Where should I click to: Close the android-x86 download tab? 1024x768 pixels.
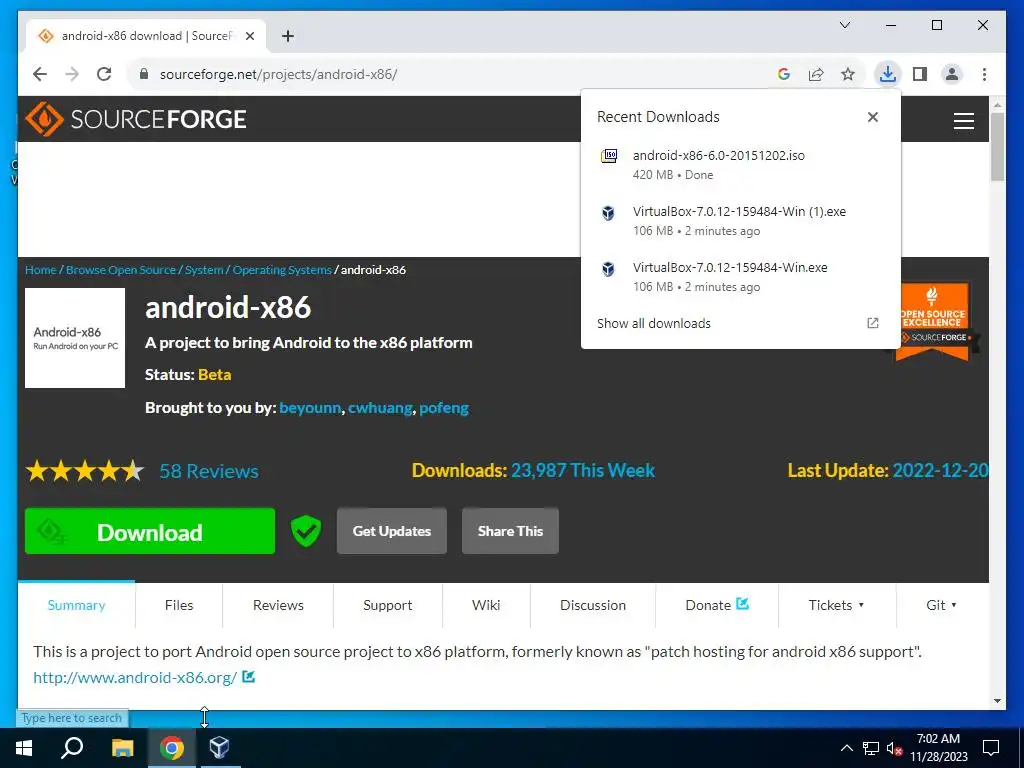tap(249, 36)
